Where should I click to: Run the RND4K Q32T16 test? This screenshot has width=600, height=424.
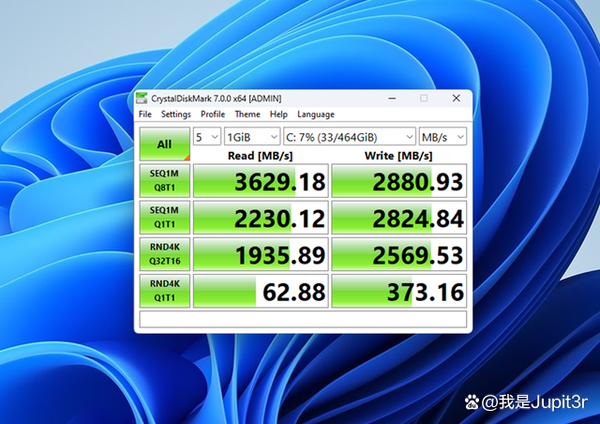coord(164,255)
